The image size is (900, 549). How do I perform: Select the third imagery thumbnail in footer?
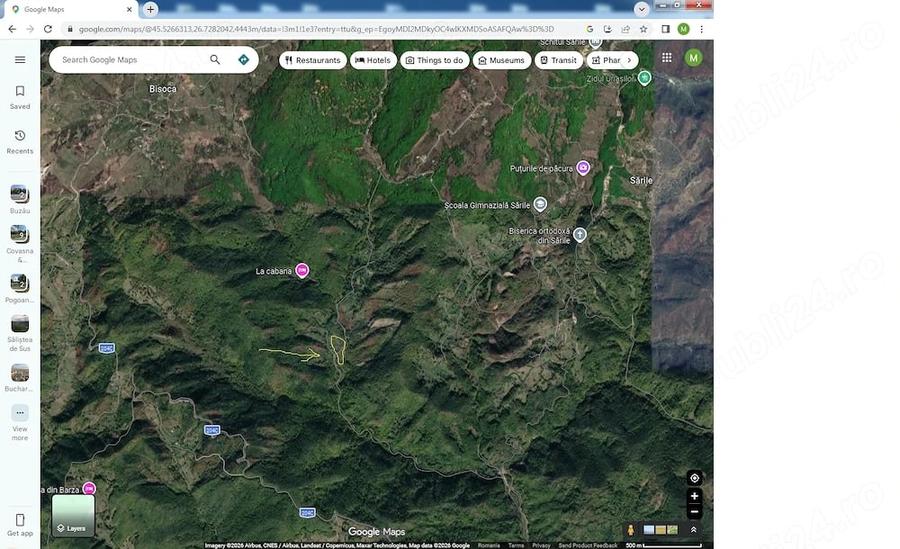[x=672, y=529]
